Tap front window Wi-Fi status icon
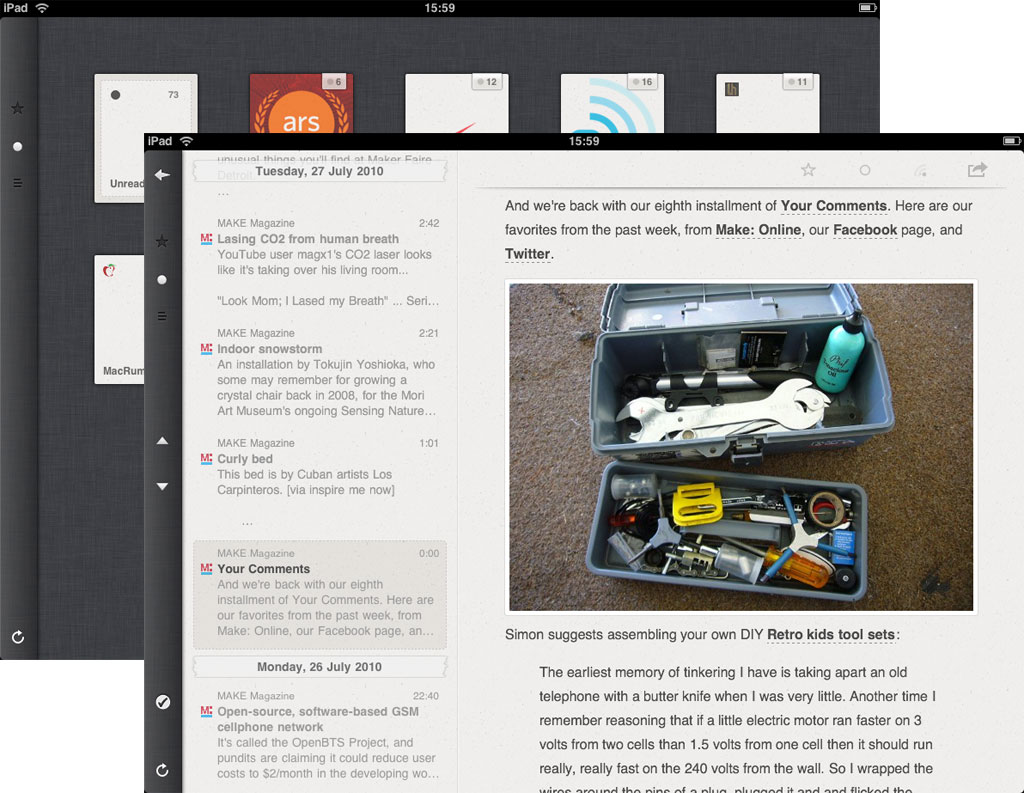The height and width of the screenshot is (793, 1024). click(187, 141)
